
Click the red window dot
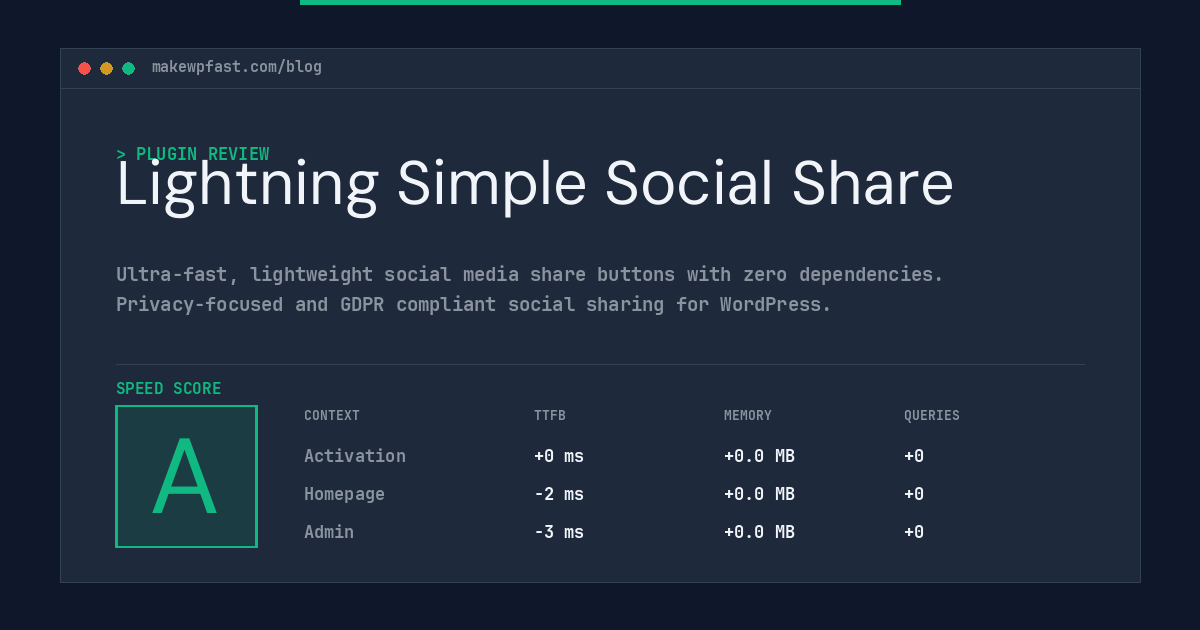pyautogui.click(x=84, y=68)
